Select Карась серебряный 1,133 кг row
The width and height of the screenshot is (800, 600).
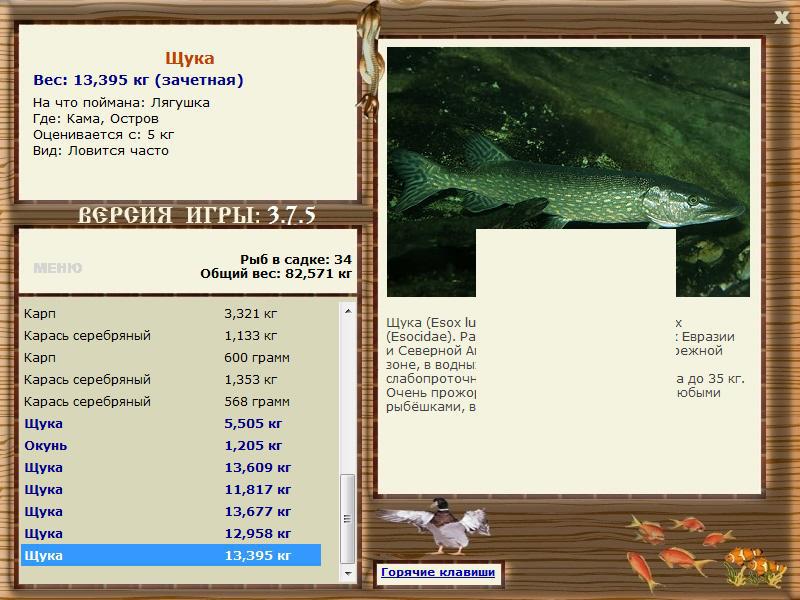[x=171, y=335]
